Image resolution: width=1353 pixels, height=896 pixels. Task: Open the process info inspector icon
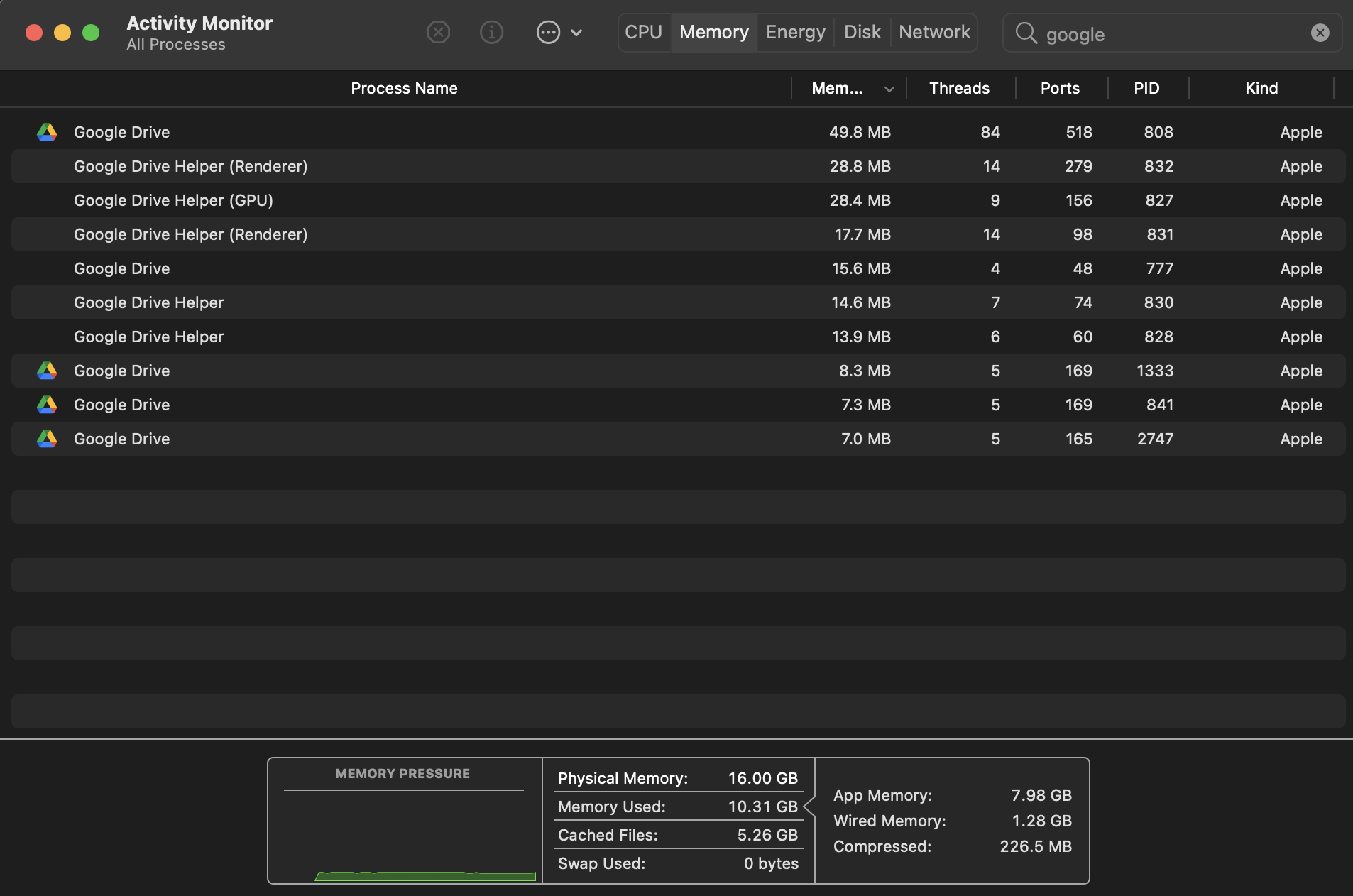(491, 33)
